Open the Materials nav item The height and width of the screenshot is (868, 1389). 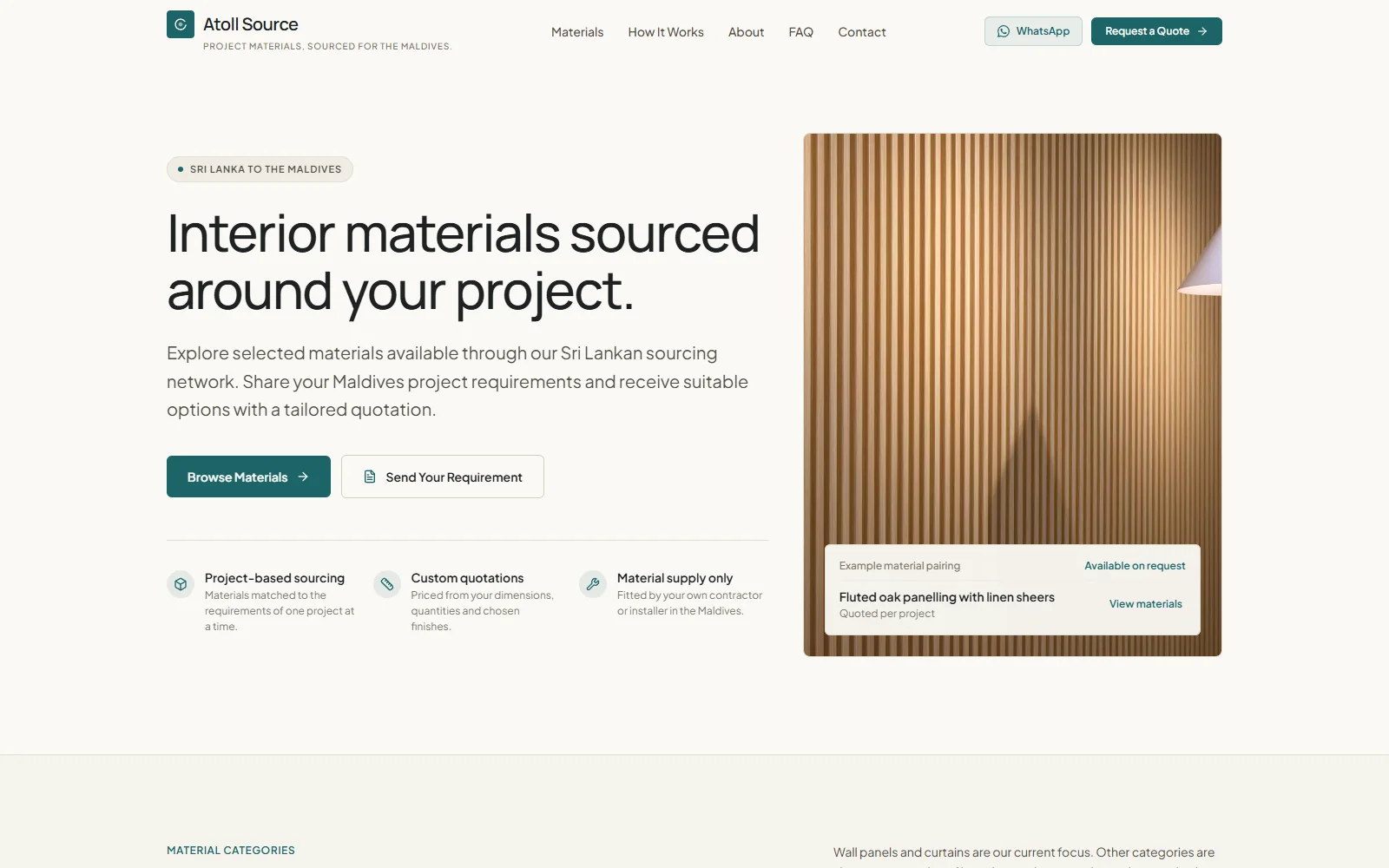pyautogui.click(x=577, y=32)
